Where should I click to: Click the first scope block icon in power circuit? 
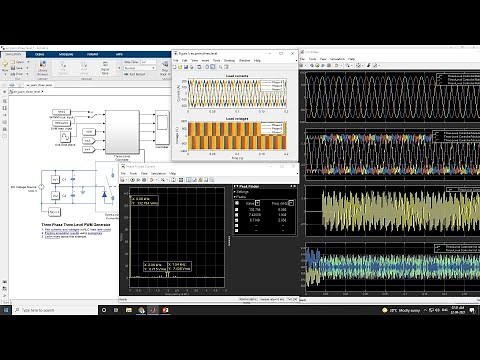(55, 180)
